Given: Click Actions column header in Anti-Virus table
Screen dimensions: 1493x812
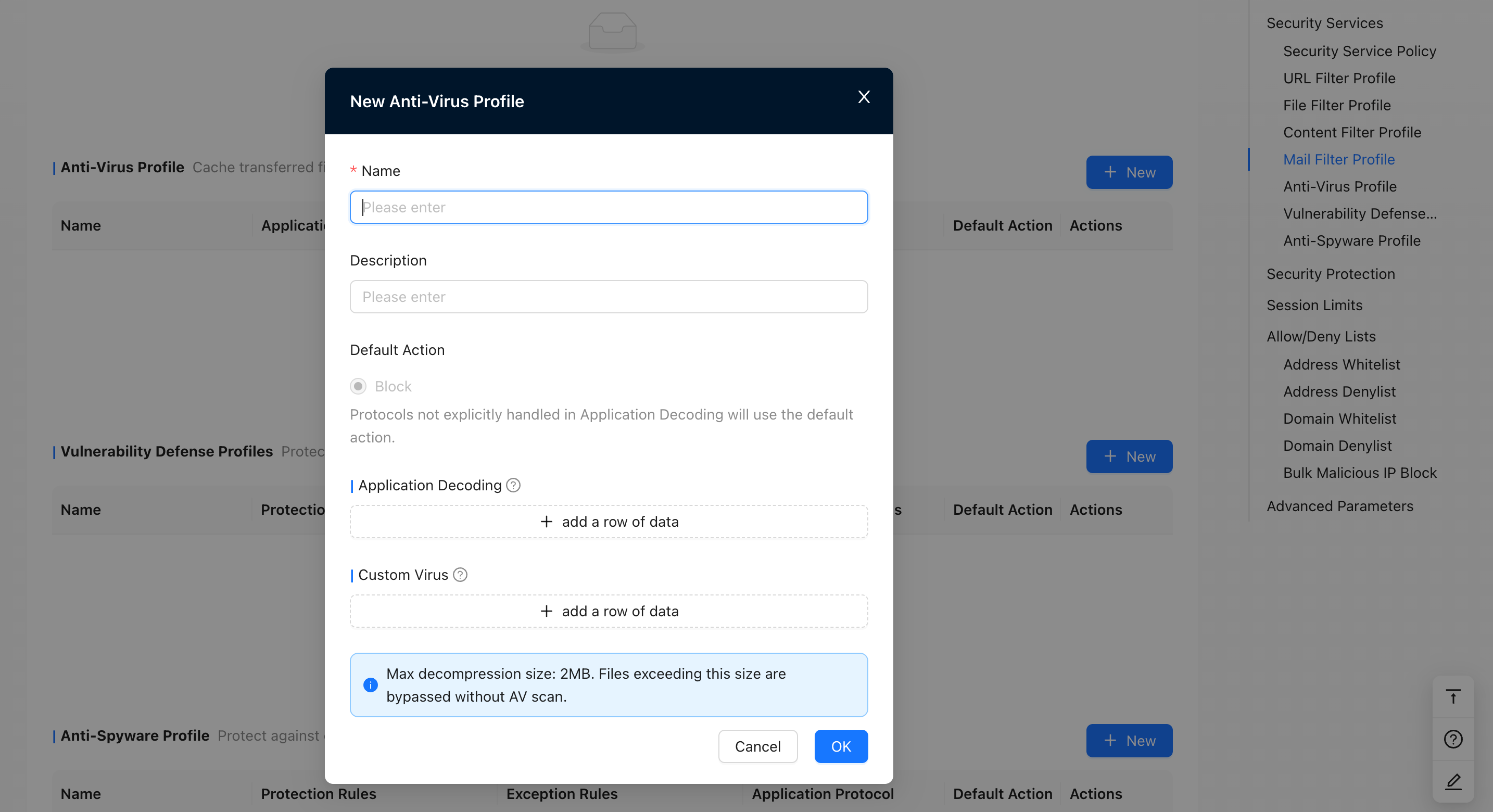Looking at the screenshot, I should click(x=1095, y=225).
